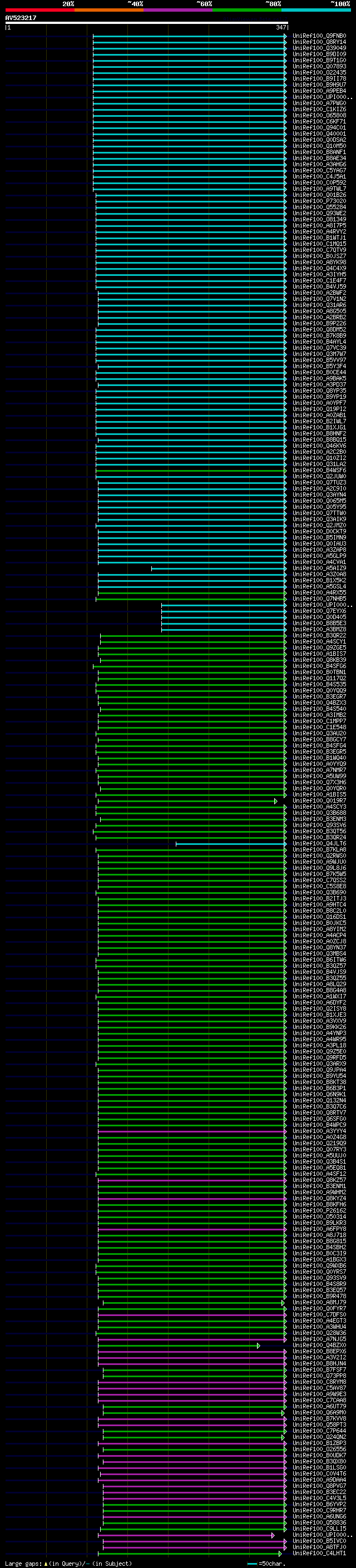This screenshot has height=1568, width=356.
Task: Select the label UniRef100_B8GCY7
Action: pyautogui.click(x=319, y=740)
